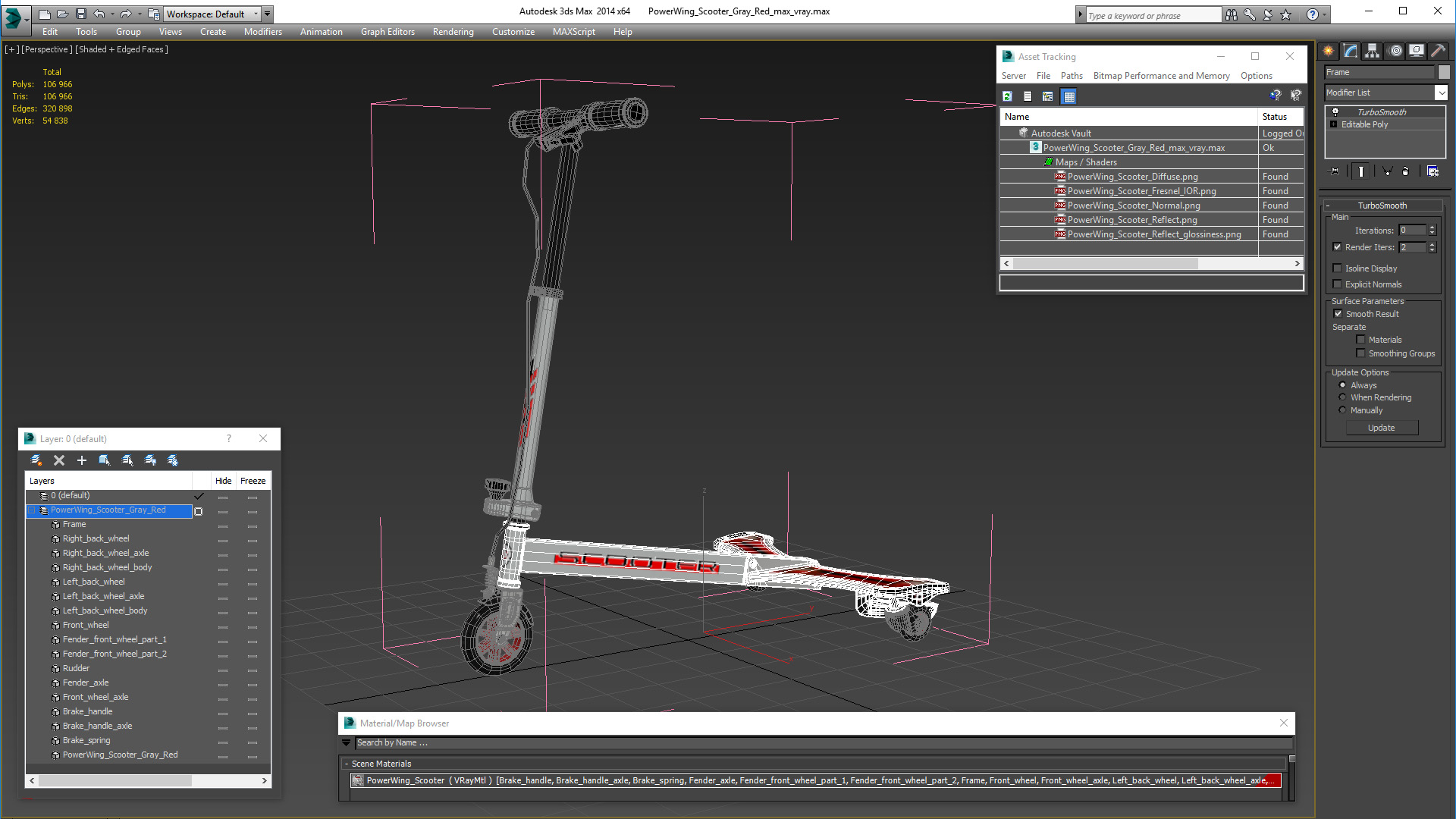
Task: Save the file with the floppy disk icon
Action: pyautogui.click(x=81, y=14)
